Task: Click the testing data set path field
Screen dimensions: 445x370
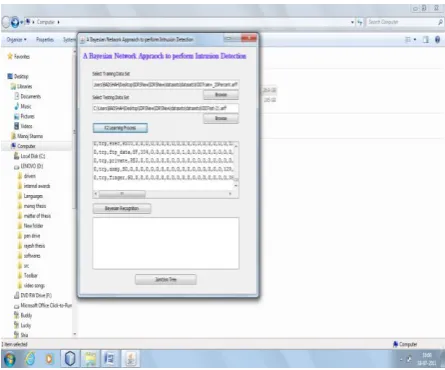Action: coord(166,108)
